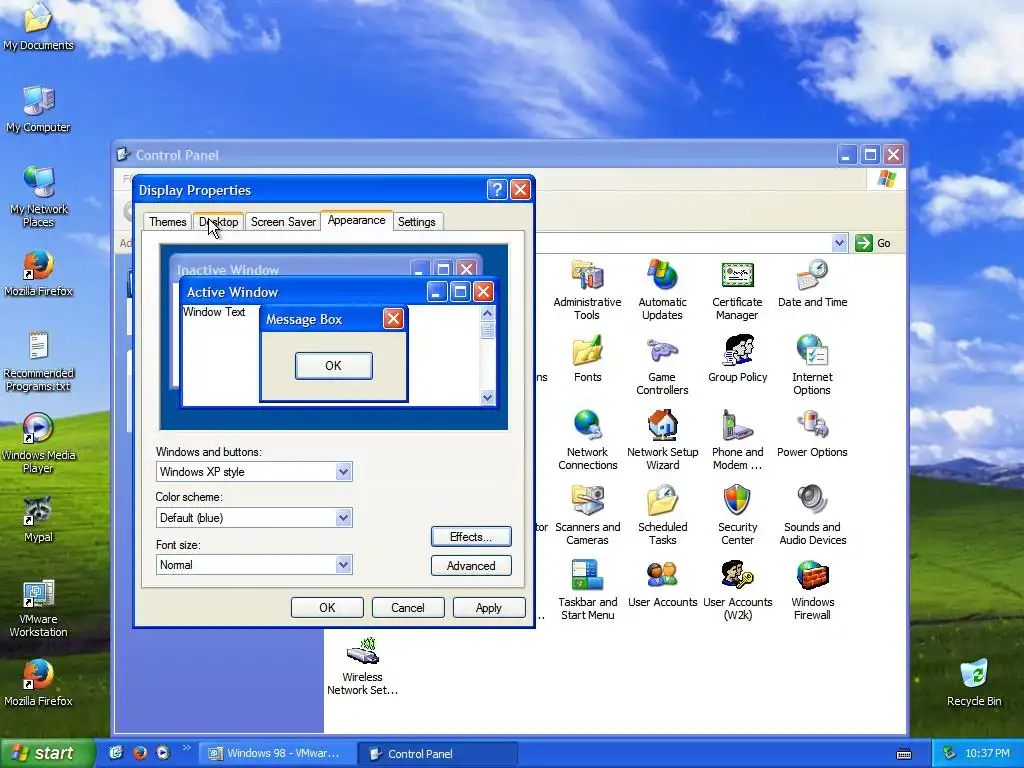Viewport: 1024px width, 768px height.
Task: Open Windows Firewall applet
Action: coord(812,590)
